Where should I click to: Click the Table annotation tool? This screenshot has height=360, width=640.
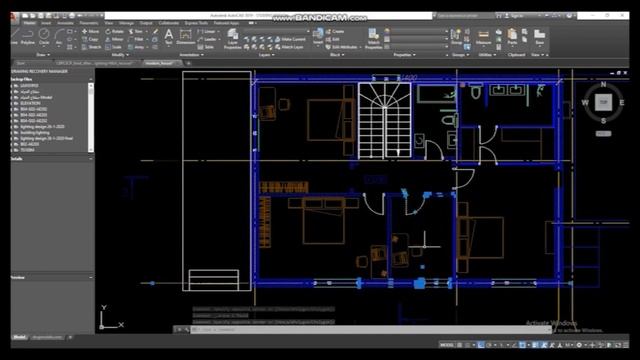pos(206,47)
